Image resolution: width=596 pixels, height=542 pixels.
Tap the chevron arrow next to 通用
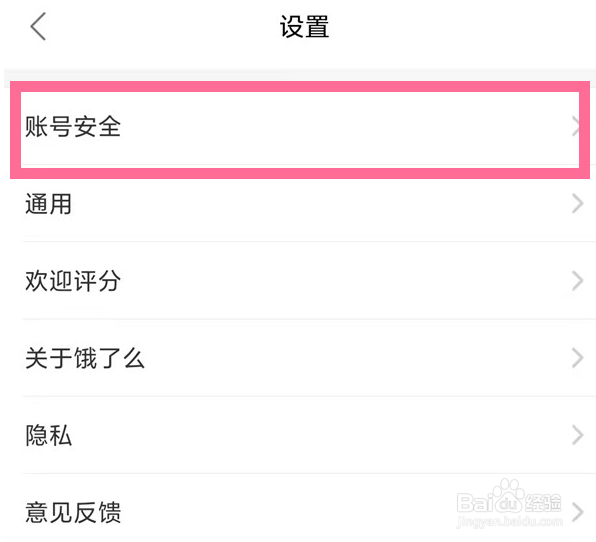point(577,204)
